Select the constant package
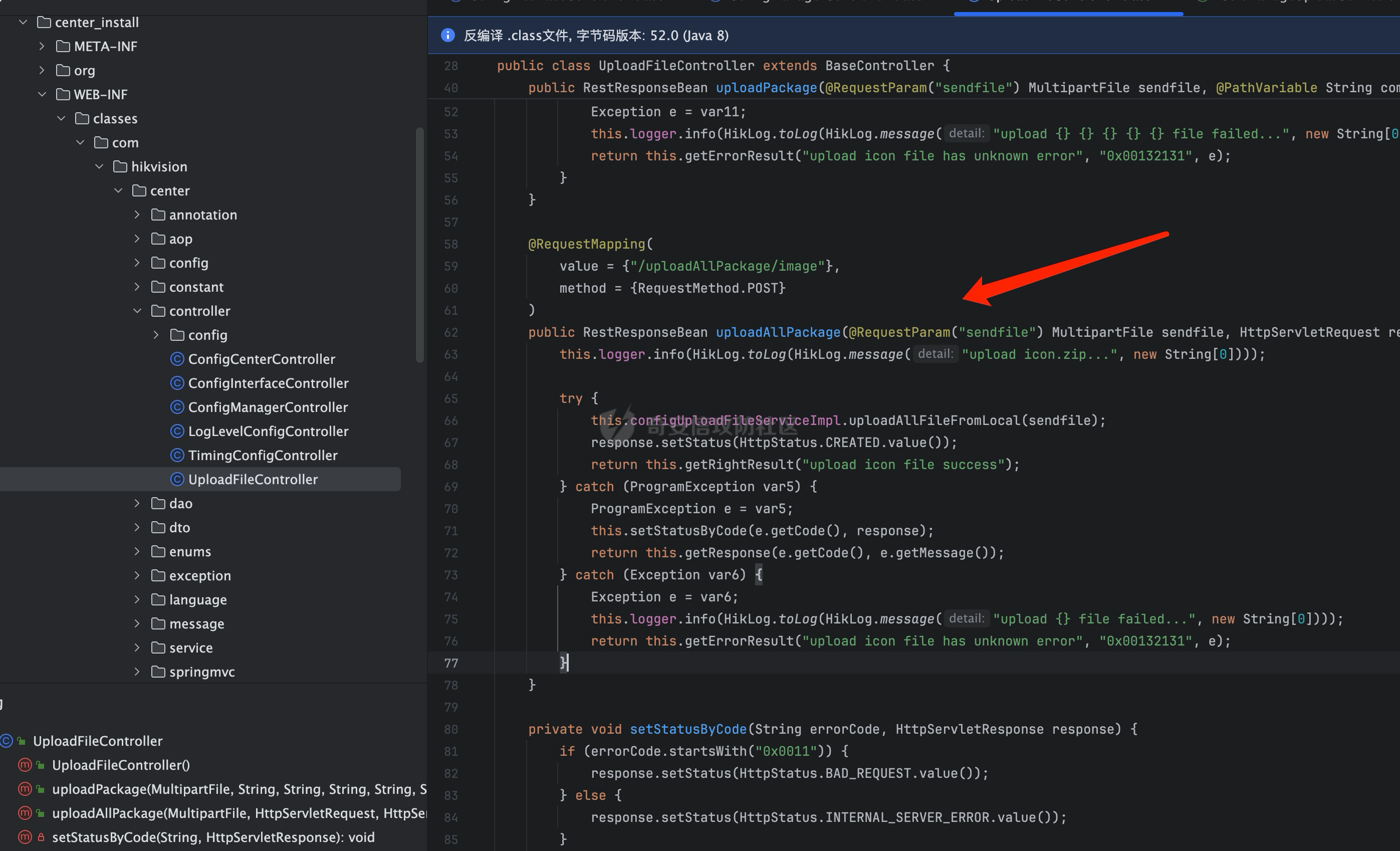The width and height of the screenshot is (1400, 851). tap(196, 287)
